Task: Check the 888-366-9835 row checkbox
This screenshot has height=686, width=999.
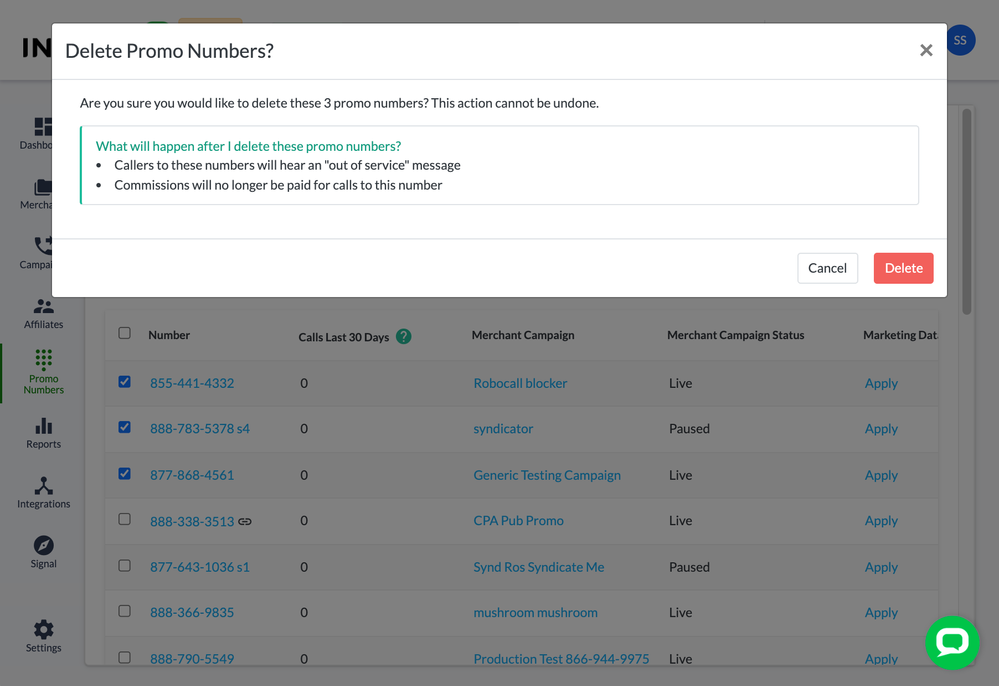Action: point(125,611)
